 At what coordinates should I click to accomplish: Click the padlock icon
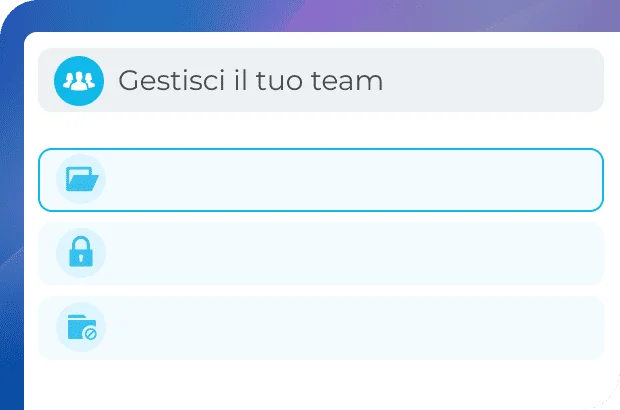81,253
